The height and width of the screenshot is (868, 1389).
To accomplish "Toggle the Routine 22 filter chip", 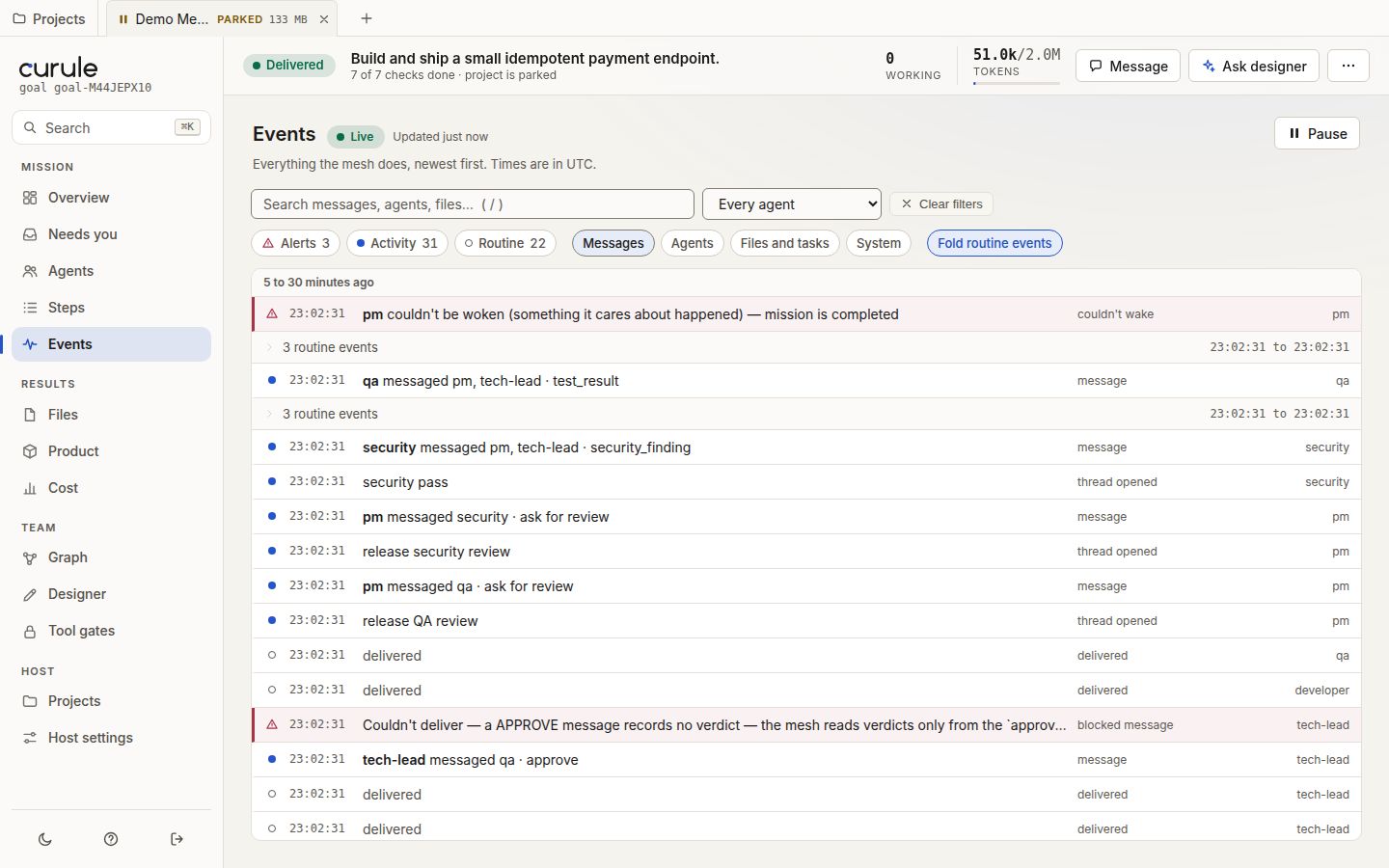I will coord(505,243).
